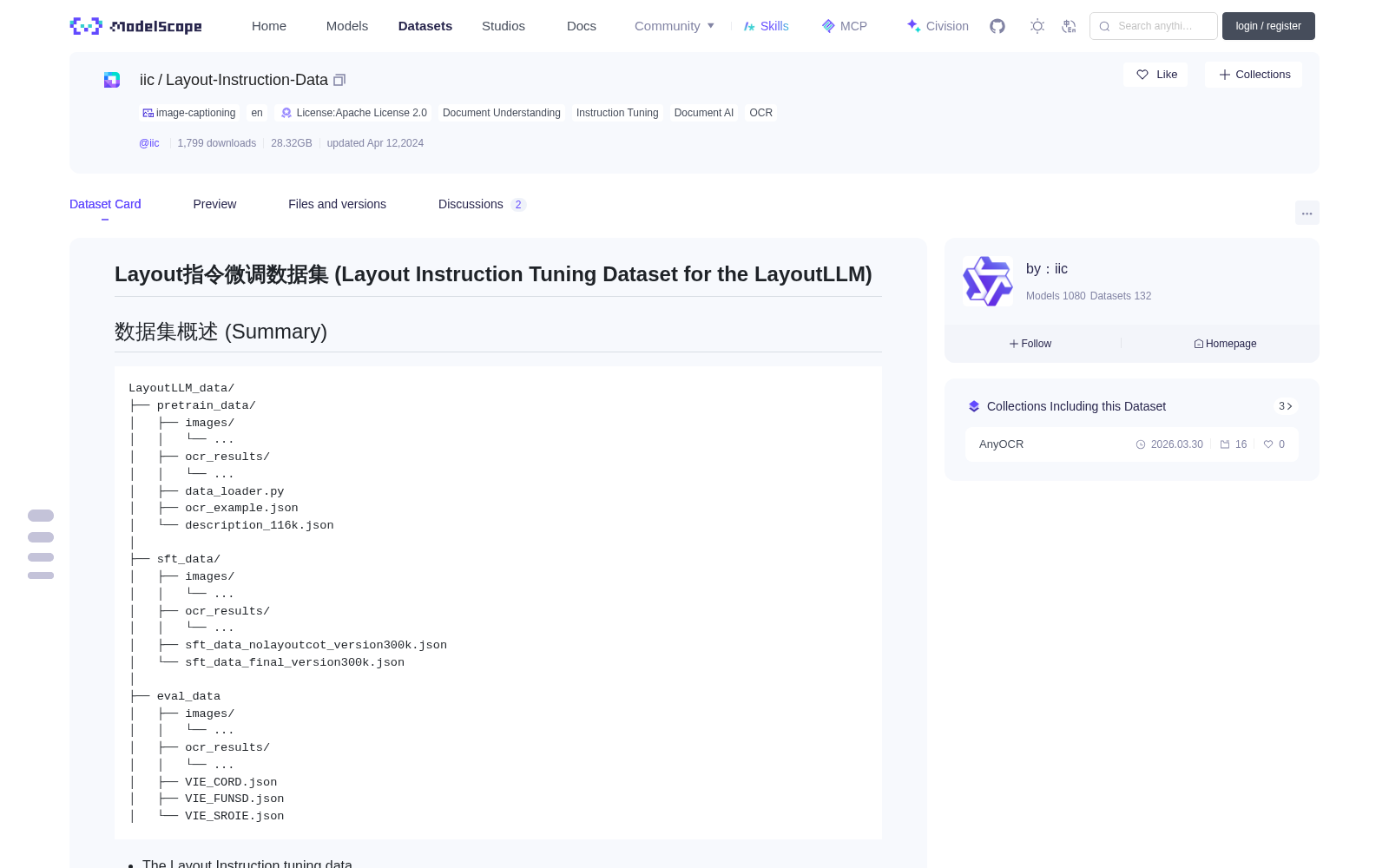The width and height of the screenshot is (1389, 868).
Task: Switch to the Dataset Card tab
Action: (x=105, y=204)
